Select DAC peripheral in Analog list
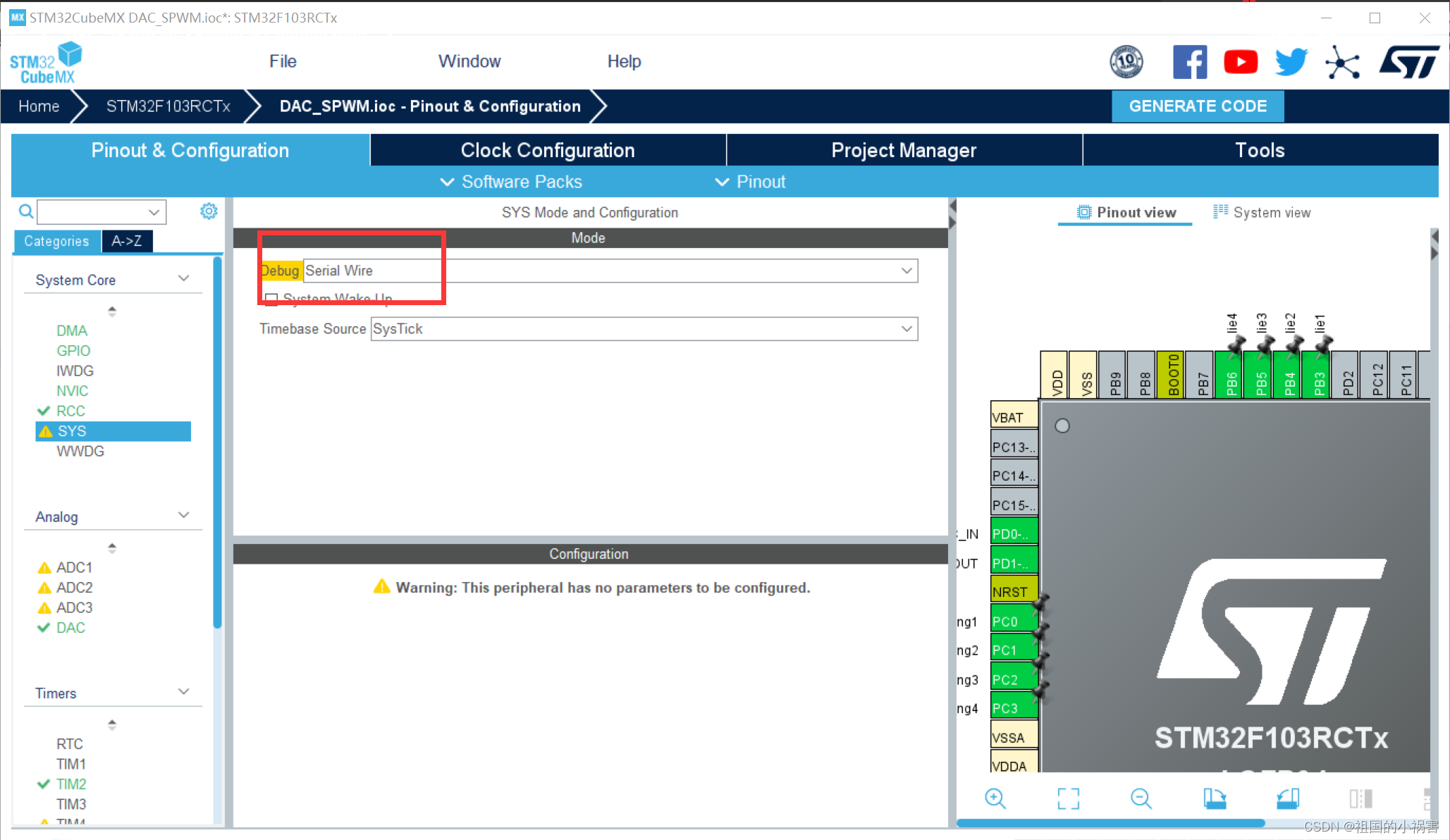Screen dimensions: 1450x840 70,627
